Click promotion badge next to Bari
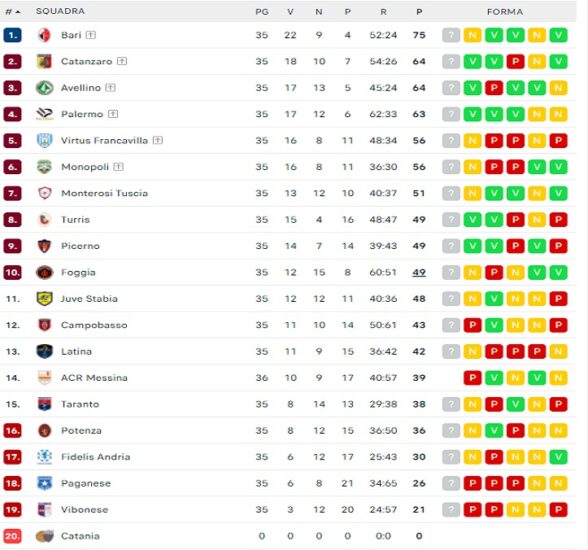 tap(91, 35)
